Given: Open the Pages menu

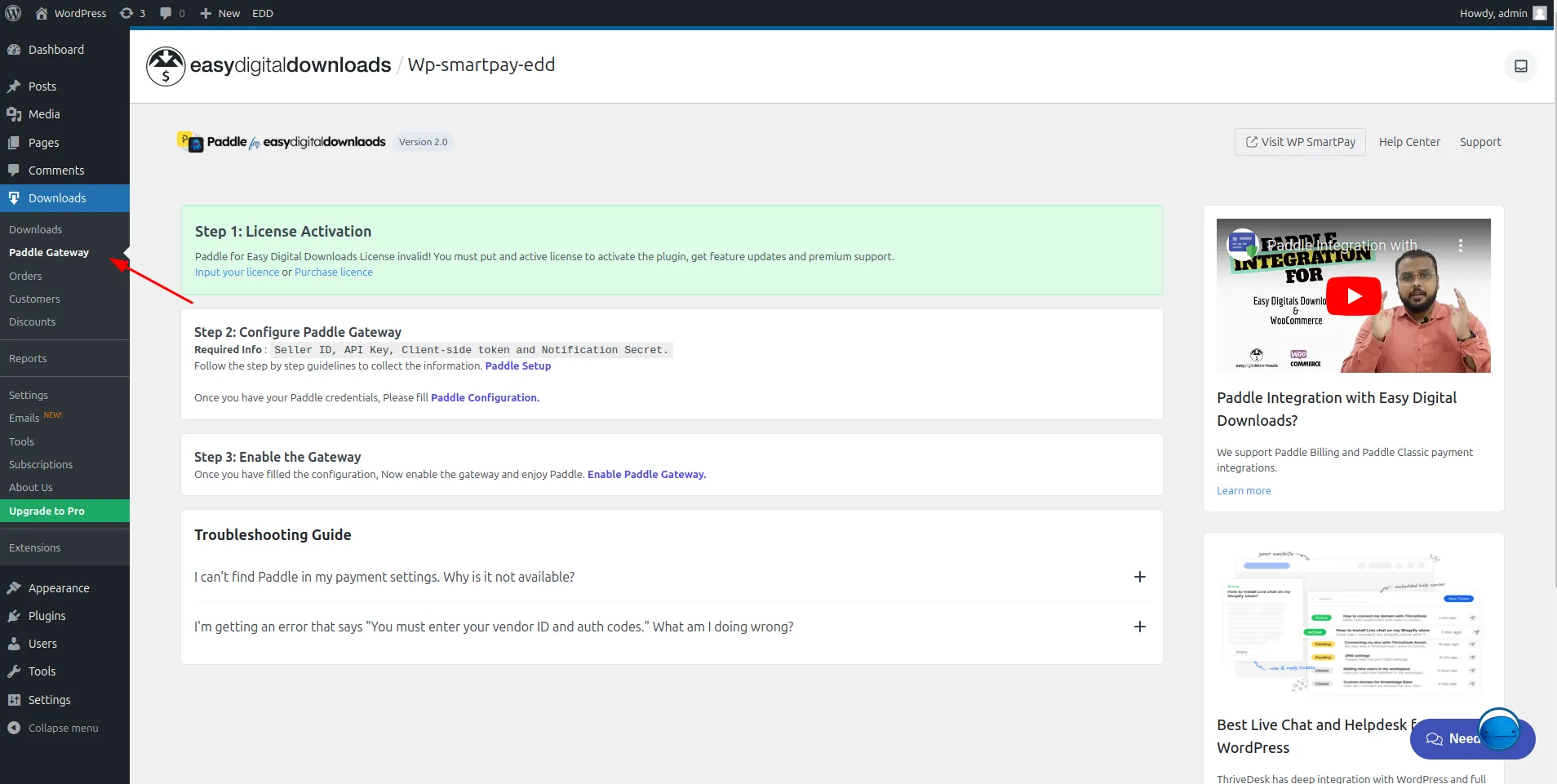Looking at the screenshot, I should click(64, 143).
